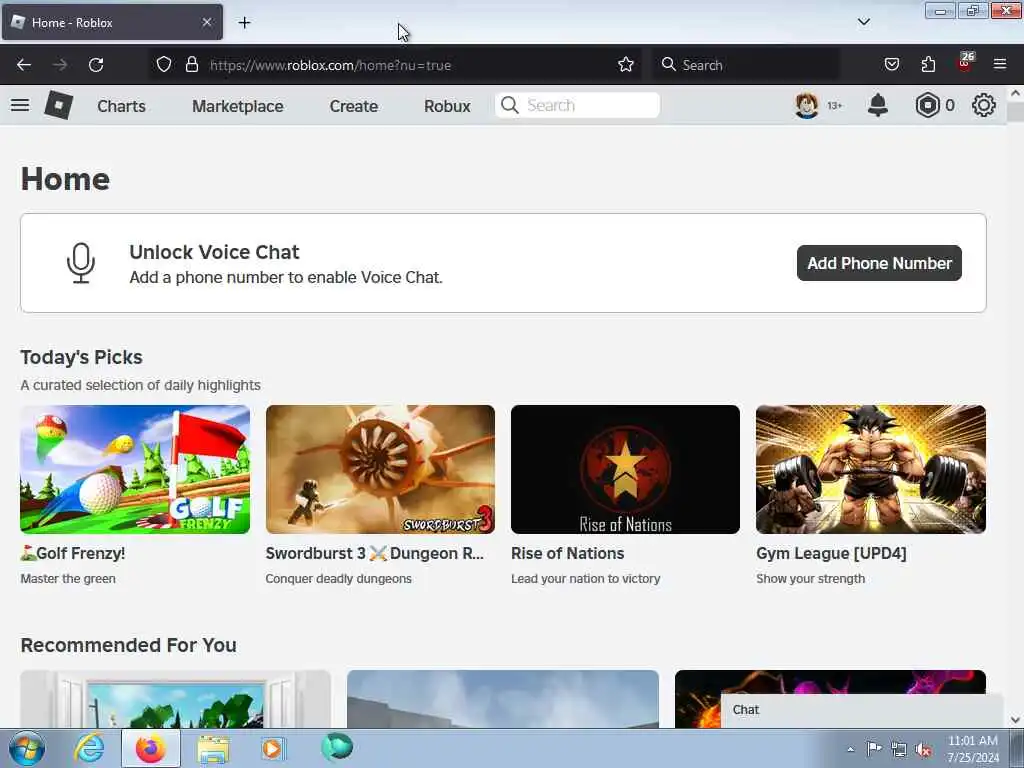The height and width of the screenshot is (768, 1024).
Task: Open the Create nav item
Action: click(353, 106)
